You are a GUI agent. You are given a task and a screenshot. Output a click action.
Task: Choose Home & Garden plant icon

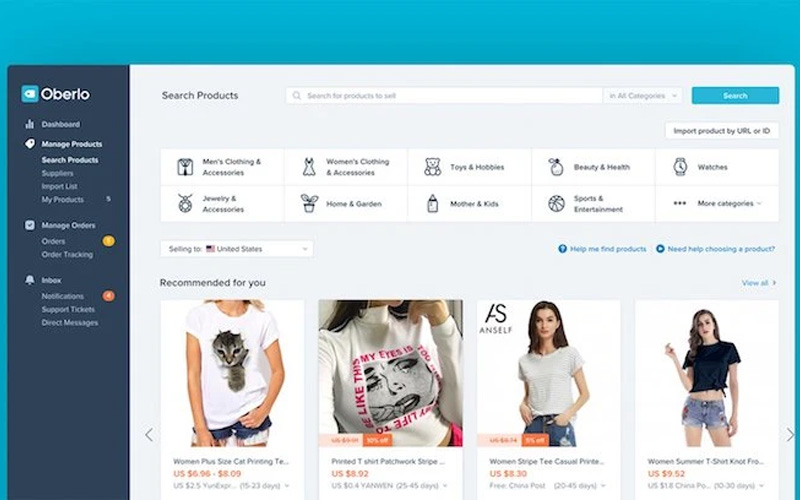pyautogui.click(x=309, y=204)
